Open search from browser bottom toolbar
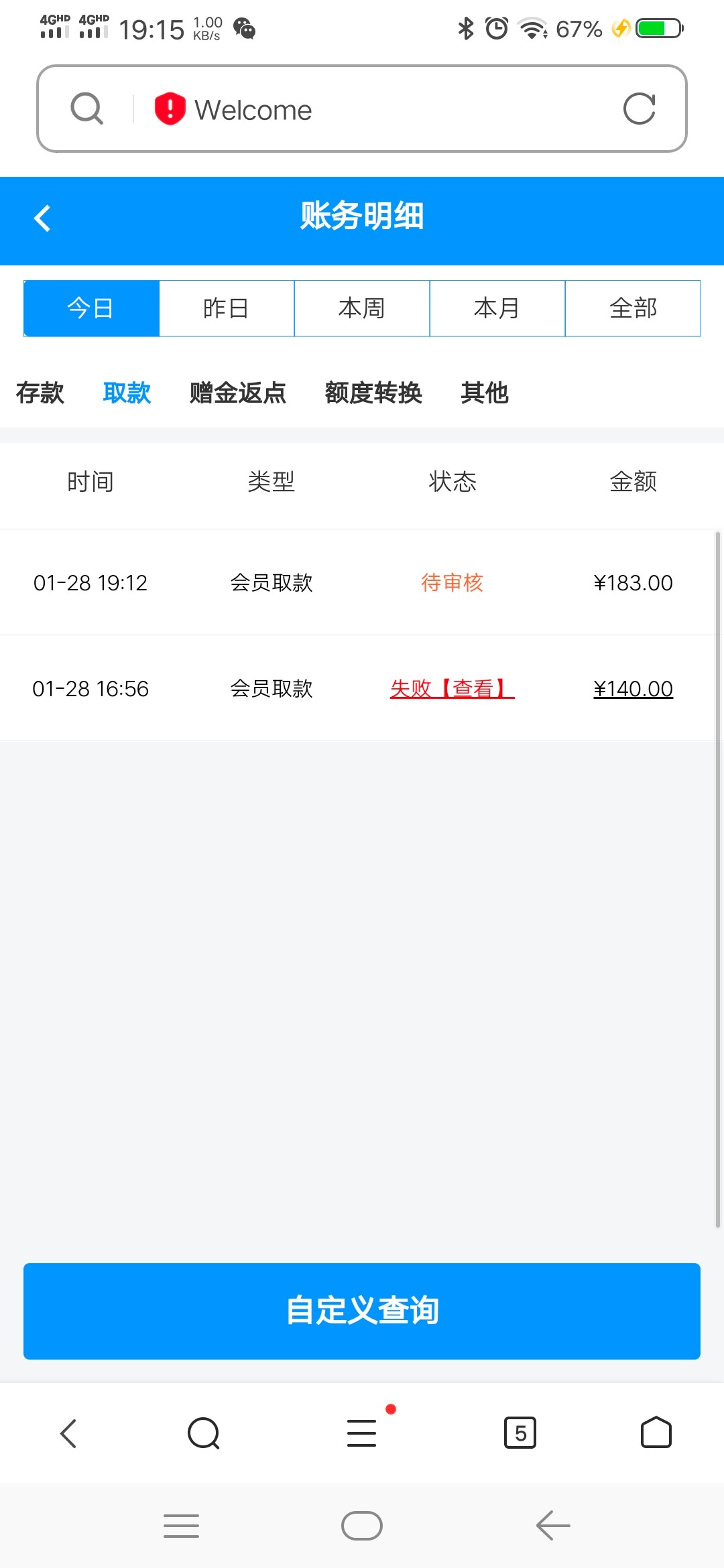This screenshot has width=724, height=1568. pyautogui.click(x=204, y=1433)
